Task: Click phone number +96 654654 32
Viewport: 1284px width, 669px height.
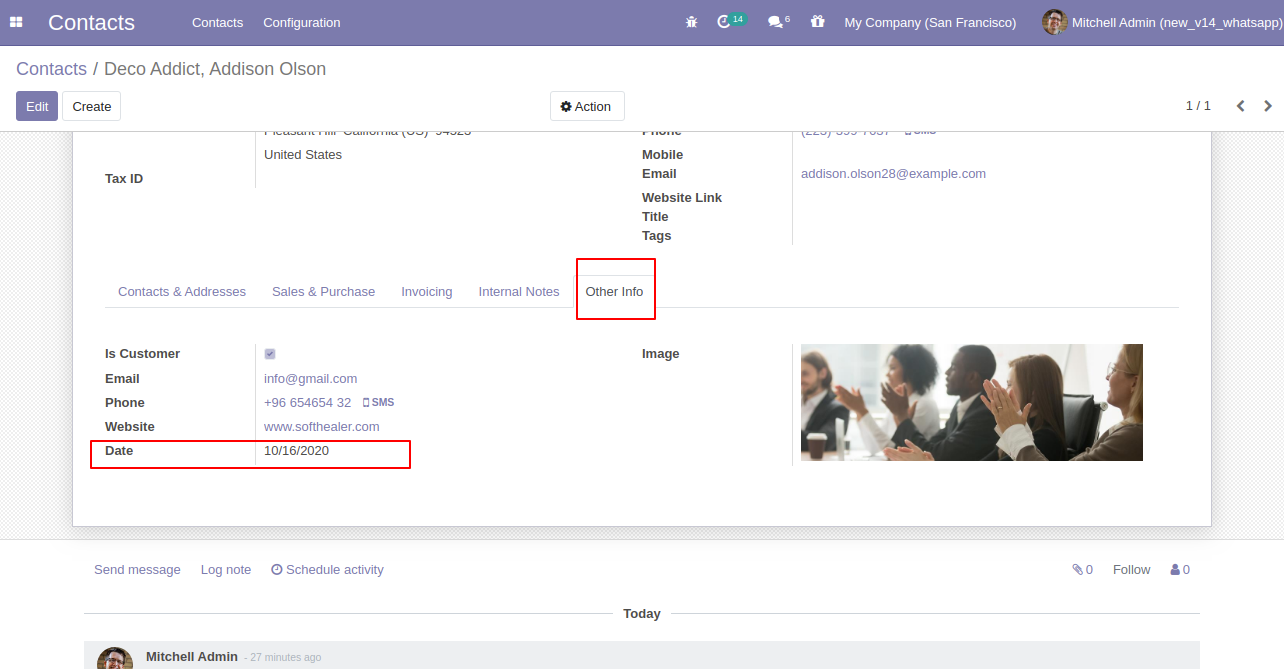Action: click(308, 403)
